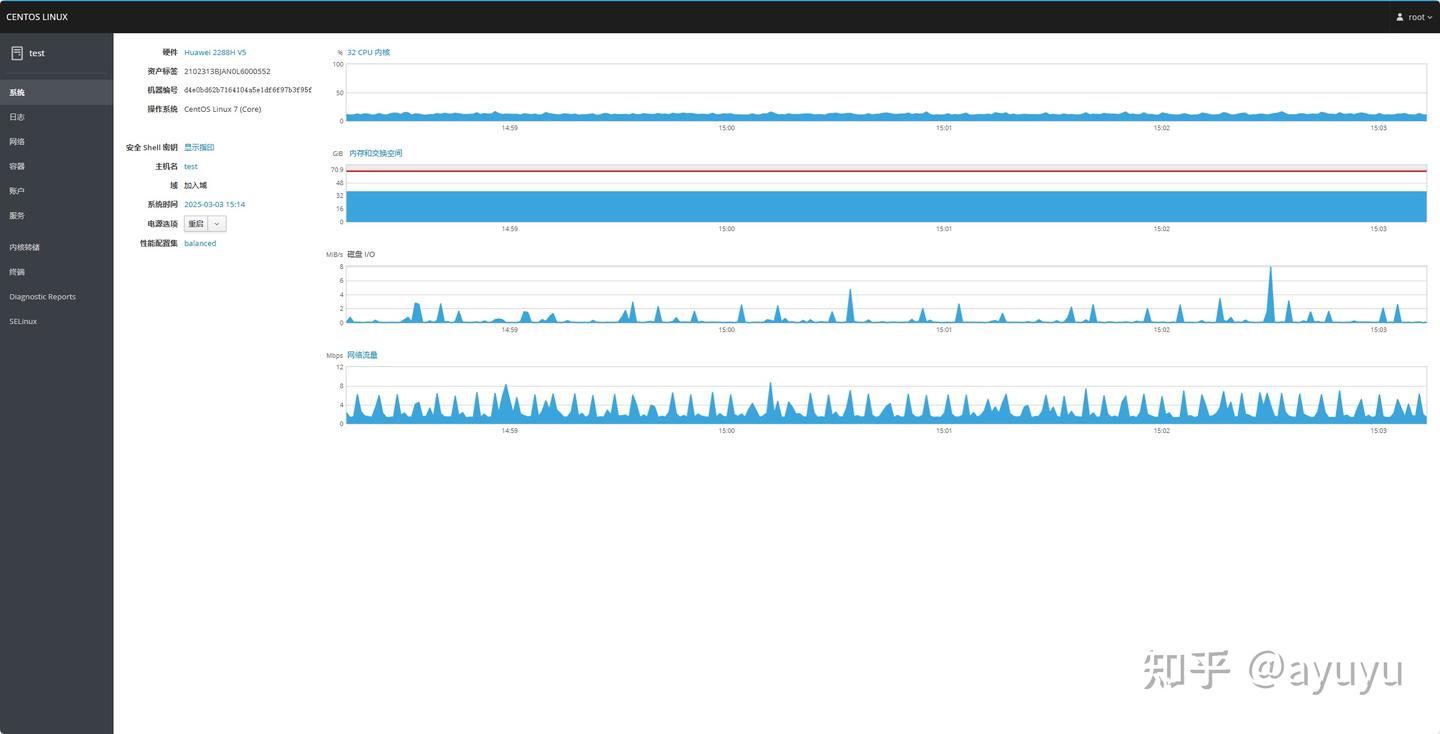The image size is (1440, 734).
Task: Expand the power options dropdown arrow
Action: (217, 224)
